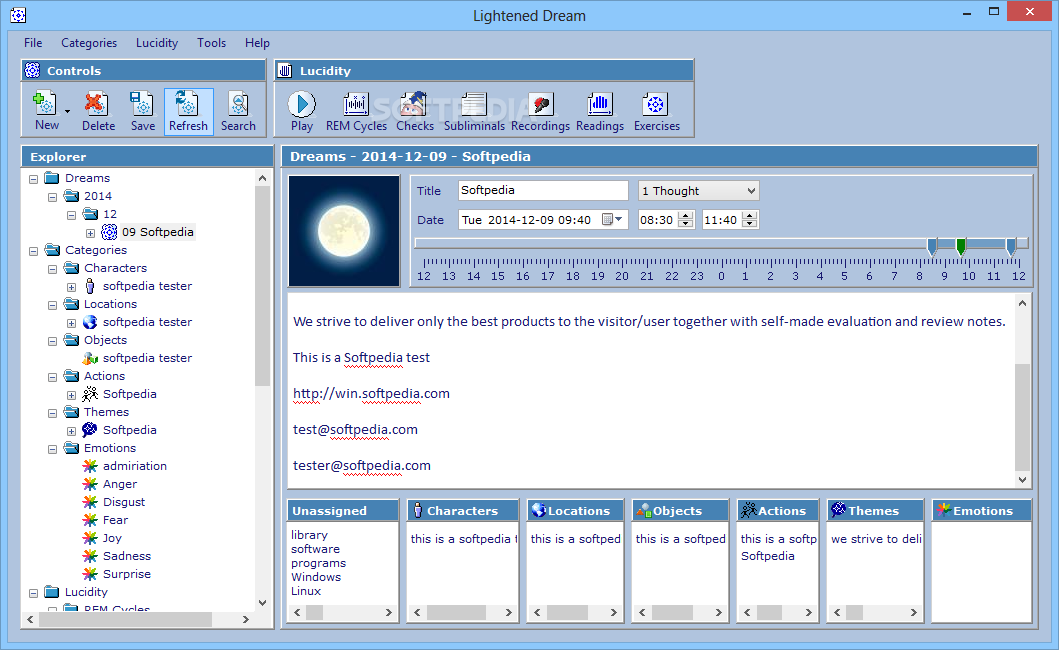Expand the 09 Softpedia dream node
Image resolution: width=1059 pixels, height=650 pixels.
click(91, 233)
